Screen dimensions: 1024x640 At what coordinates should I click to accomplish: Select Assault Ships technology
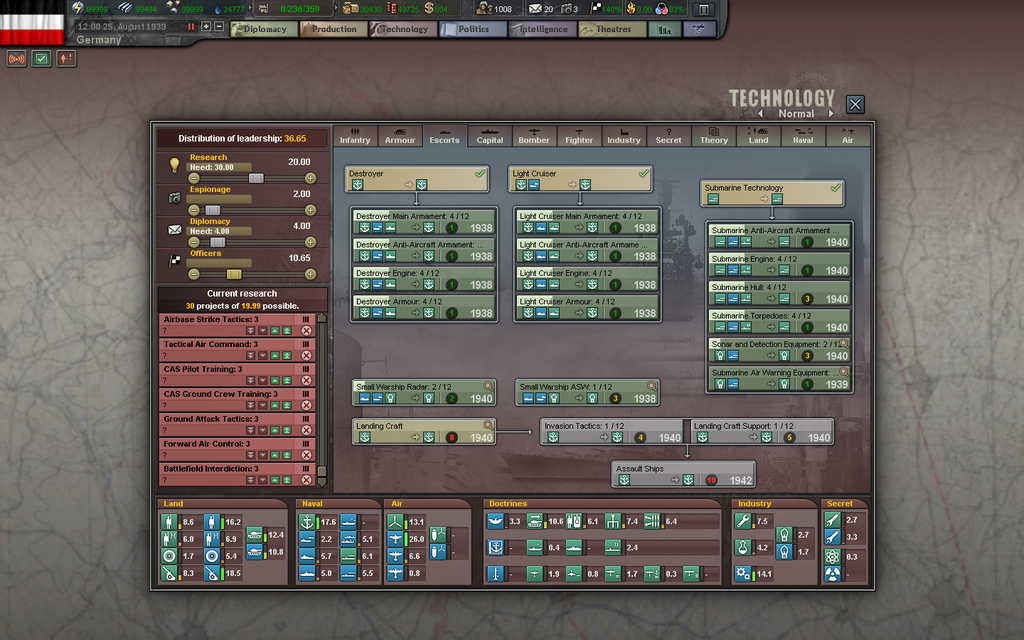pos(684,475)
